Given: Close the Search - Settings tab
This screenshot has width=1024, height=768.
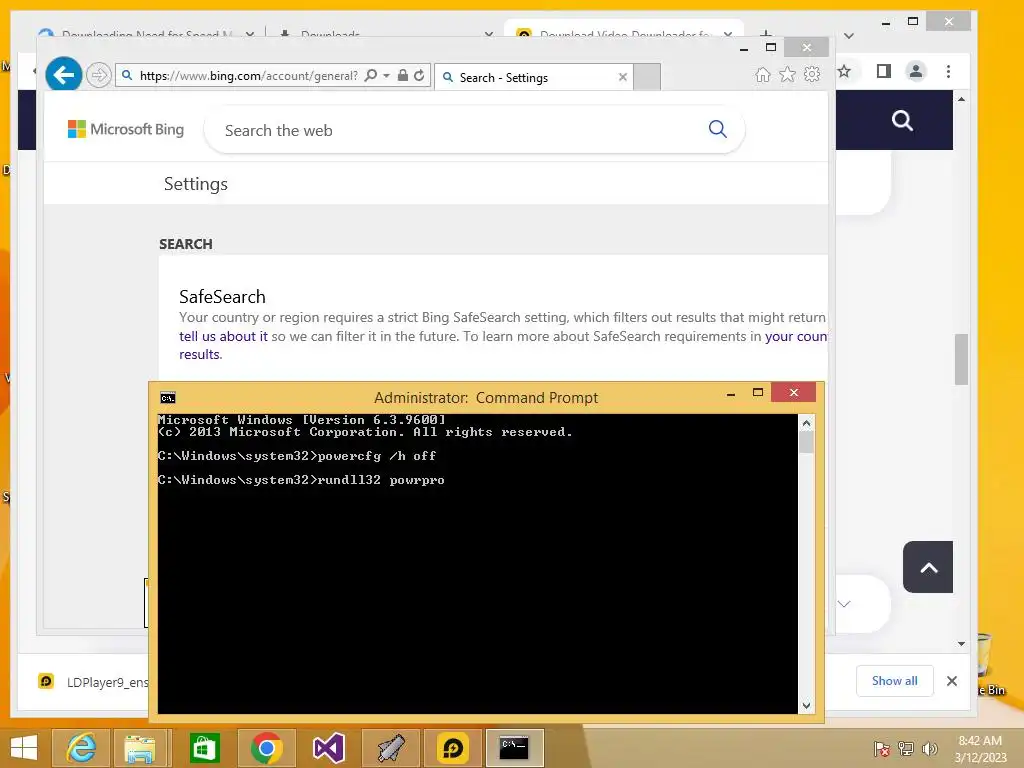Looking at the screenshot, I should point(622,77).
